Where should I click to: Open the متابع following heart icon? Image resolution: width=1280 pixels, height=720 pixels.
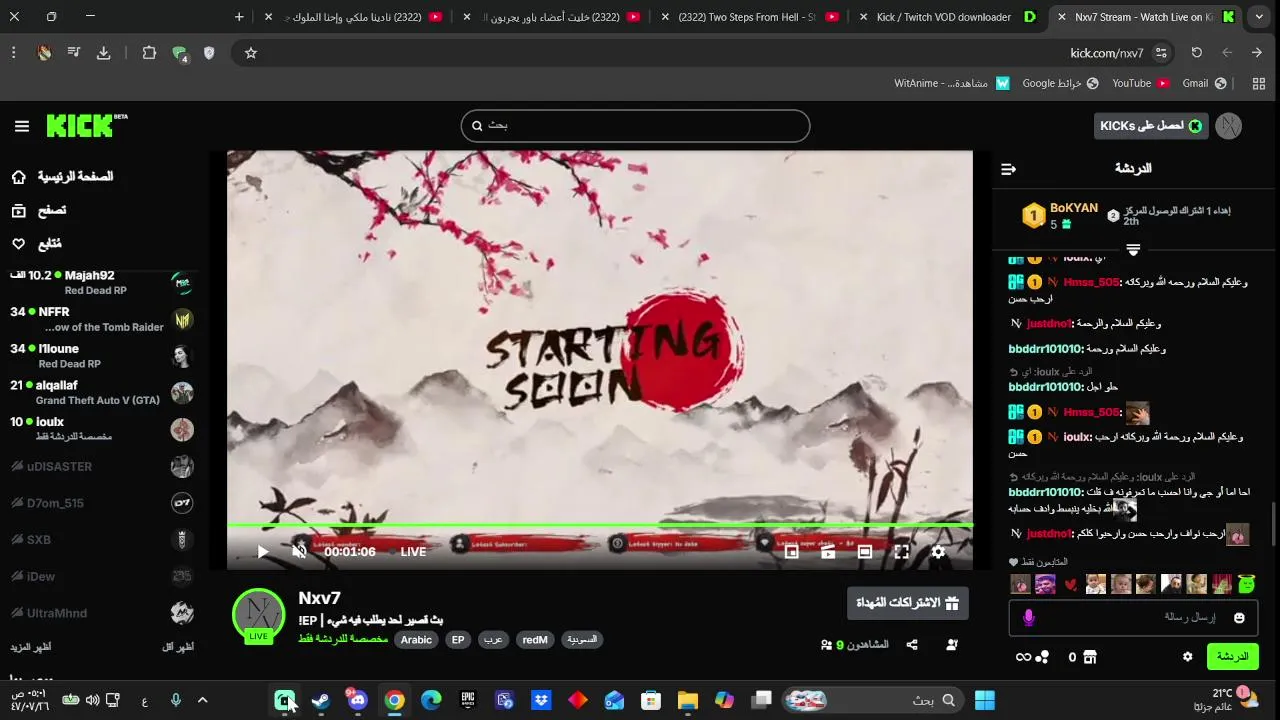pyautogui.click(x=19, y=244)
